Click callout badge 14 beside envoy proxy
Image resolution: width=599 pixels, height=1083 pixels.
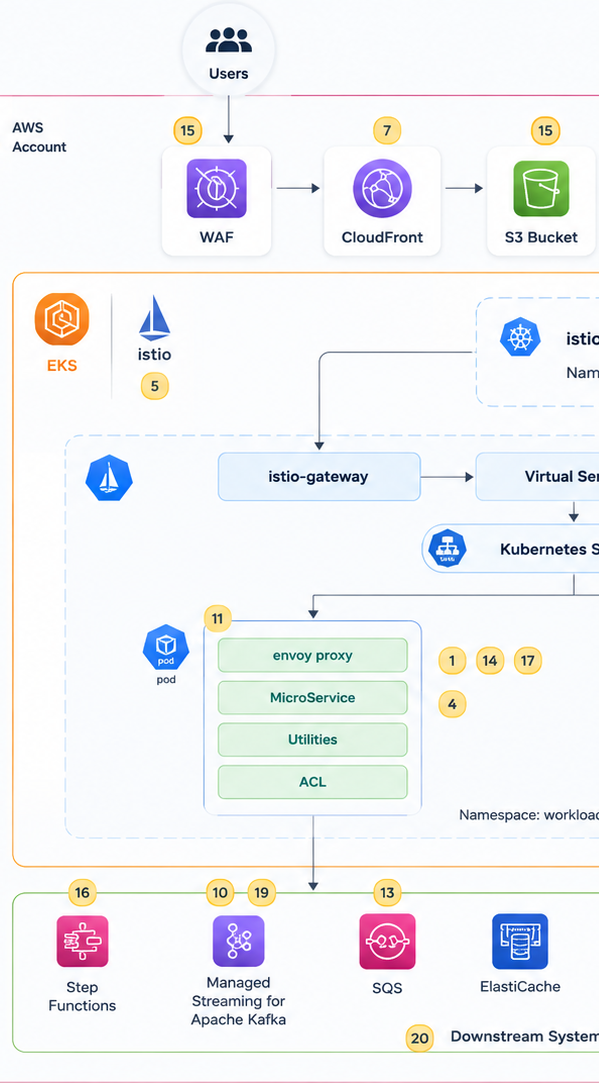pos(490,661)
